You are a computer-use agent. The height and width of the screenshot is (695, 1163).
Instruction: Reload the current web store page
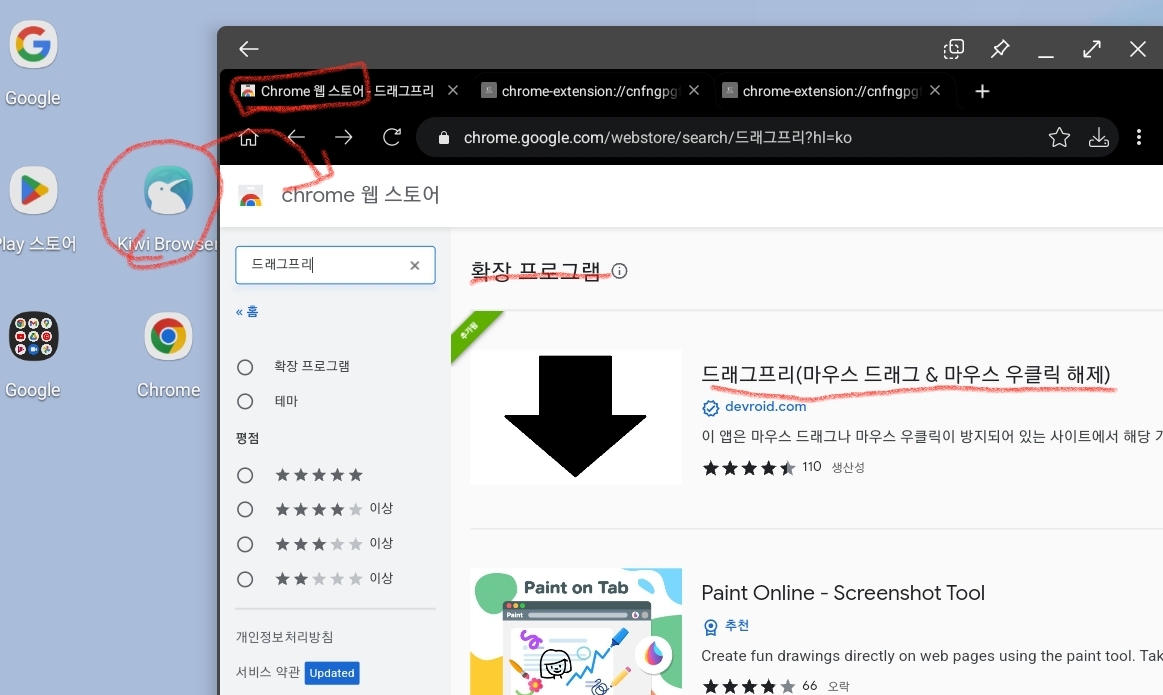(x=392, y=137)
